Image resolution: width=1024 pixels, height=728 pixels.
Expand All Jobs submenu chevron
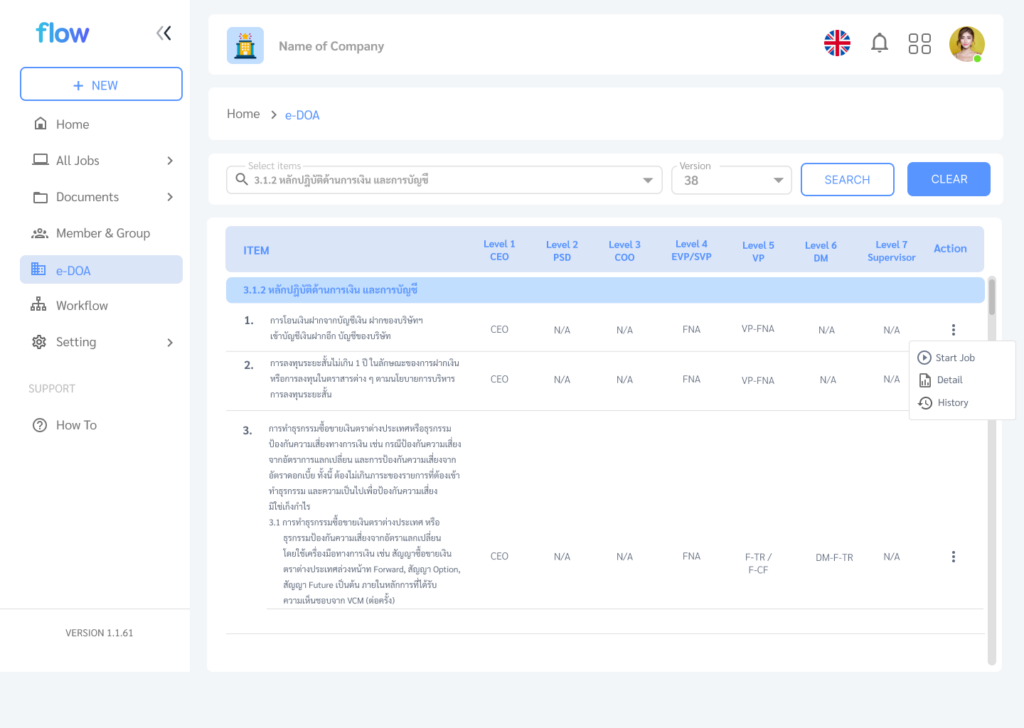(170, 161)
